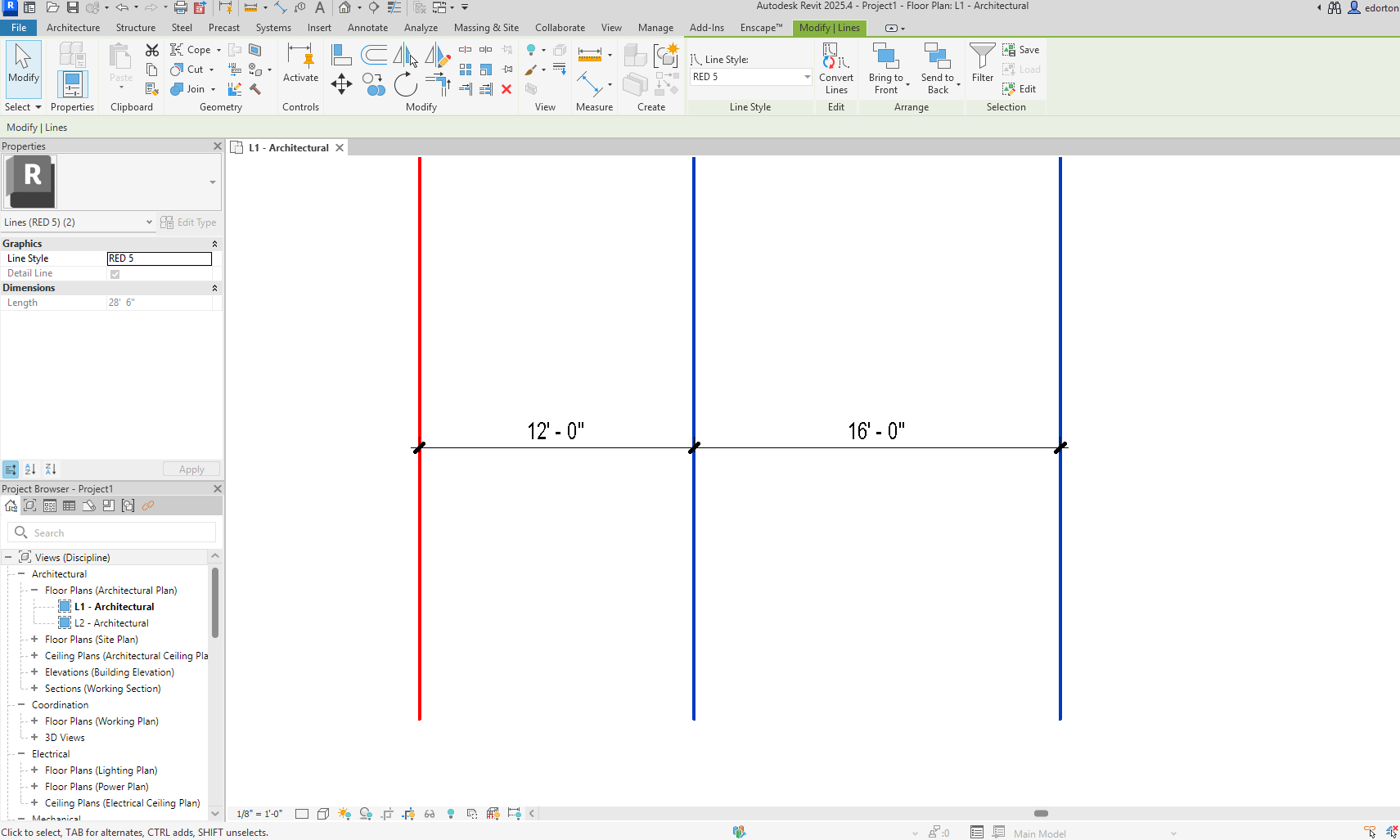Open the Annotate ribbon tab
This screenshot has height=840, width=1400.
(367, 28)
